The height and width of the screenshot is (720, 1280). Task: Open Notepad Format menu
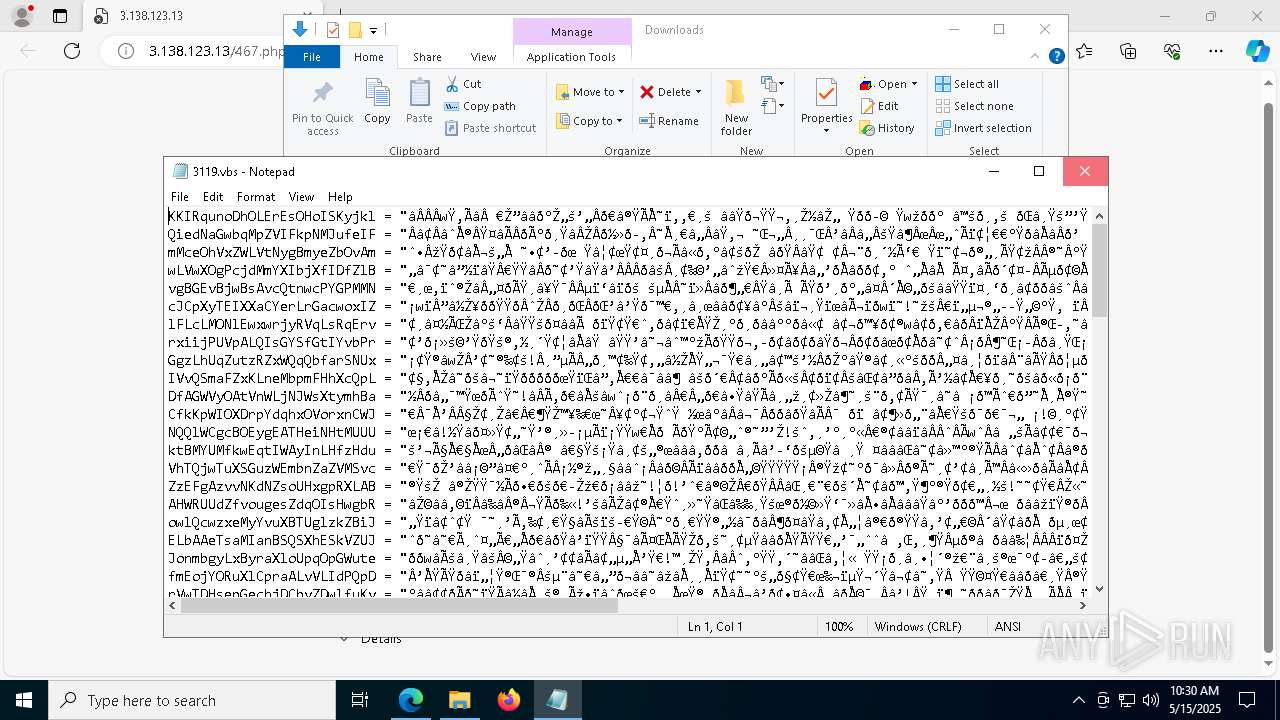[256, 197]
